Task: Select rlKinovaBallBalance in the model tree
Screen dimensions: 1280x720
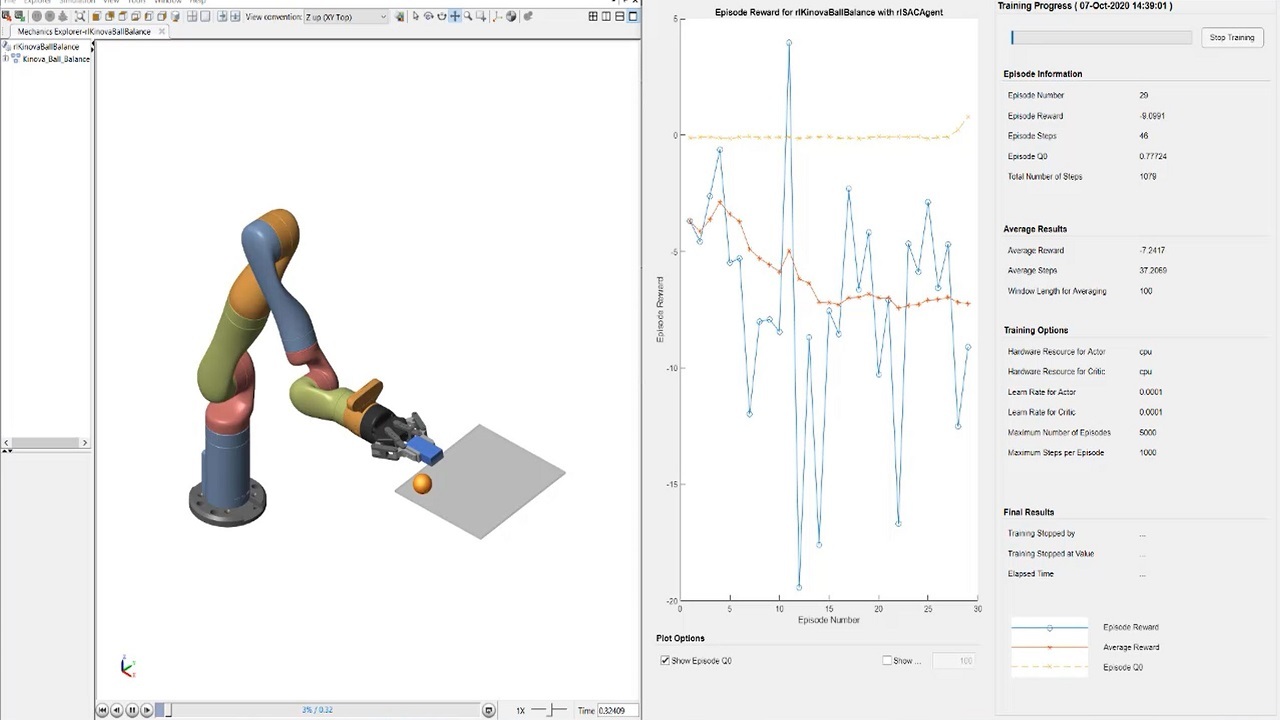Action: point(46,47)
